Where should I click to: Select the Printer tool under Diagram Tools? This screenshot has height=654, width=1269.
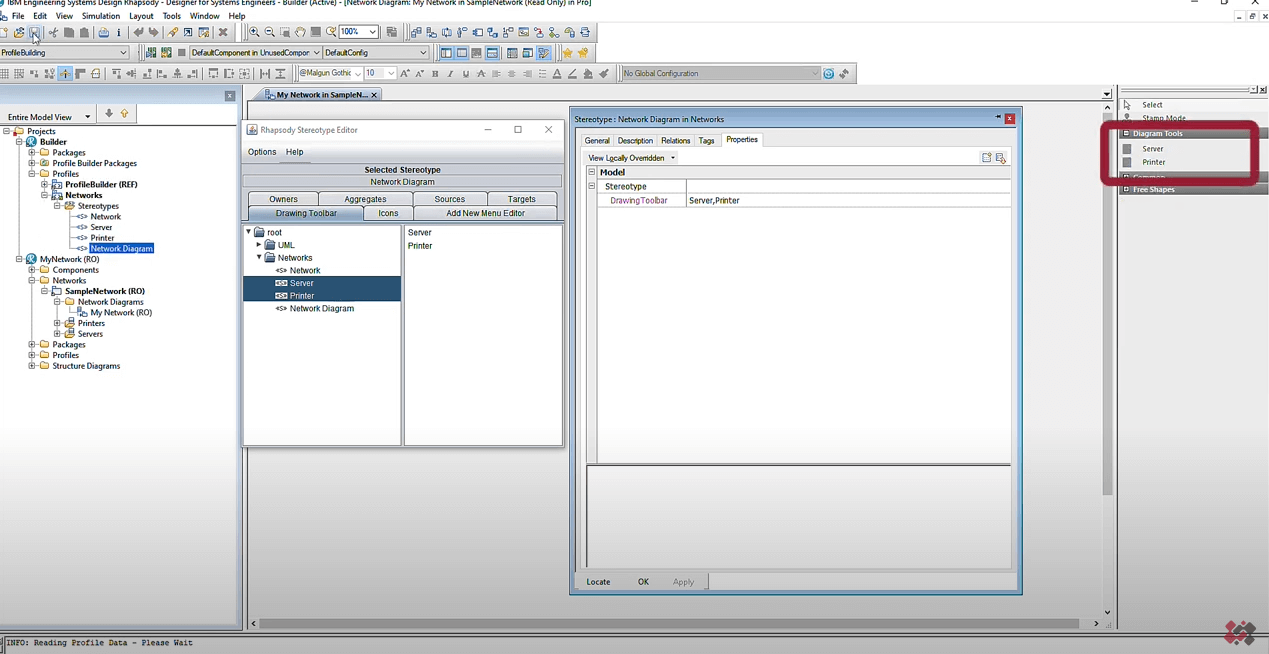coord(1152,162)
